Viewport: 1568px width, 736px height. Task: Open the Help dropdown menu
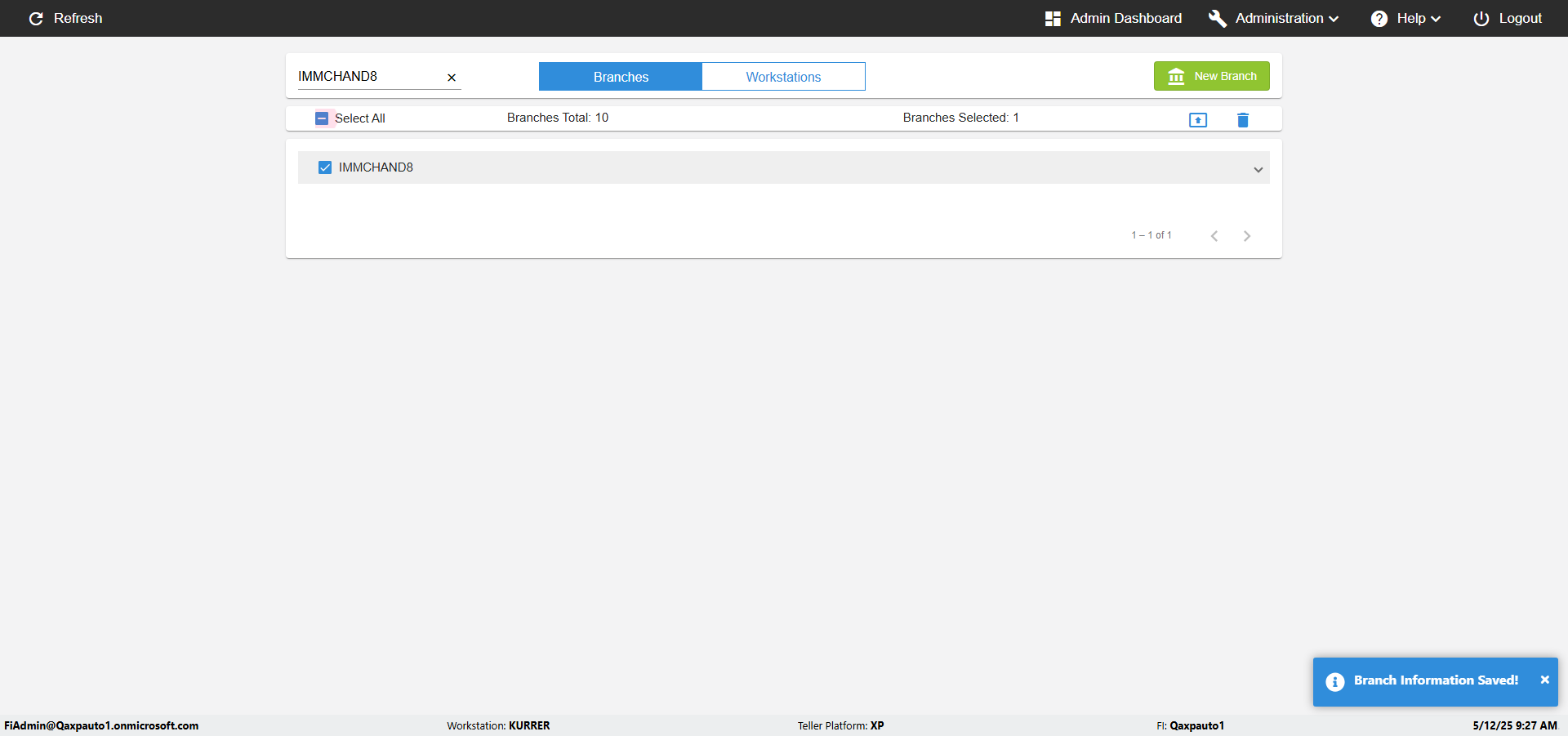click(1418, 18)
